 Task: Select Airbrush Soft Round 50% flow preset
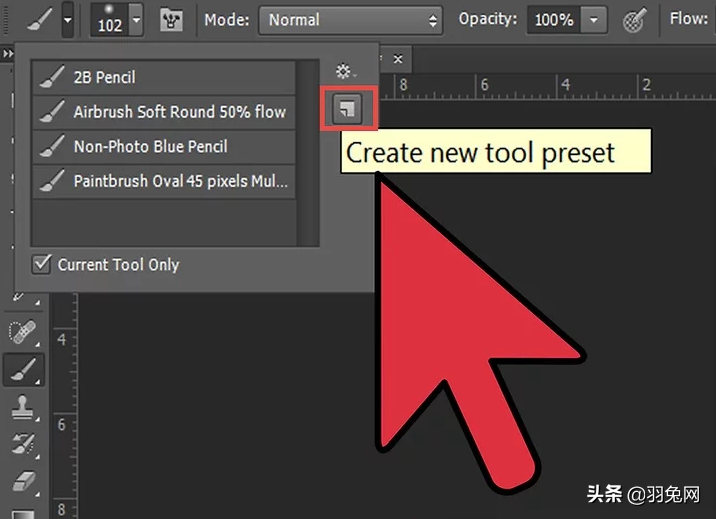click(x=164, y=112)
